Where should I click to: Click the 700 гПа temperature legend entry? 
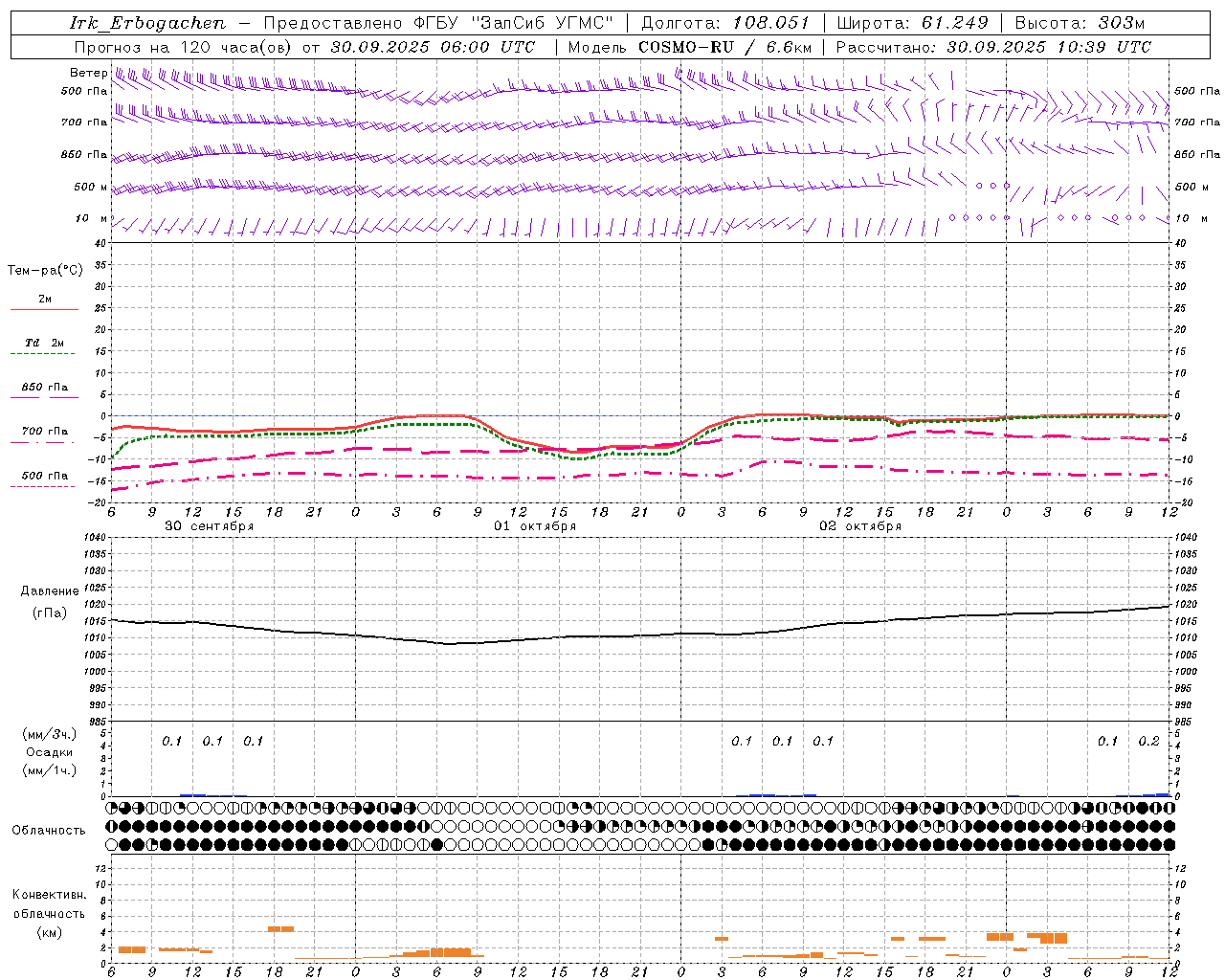45,432
